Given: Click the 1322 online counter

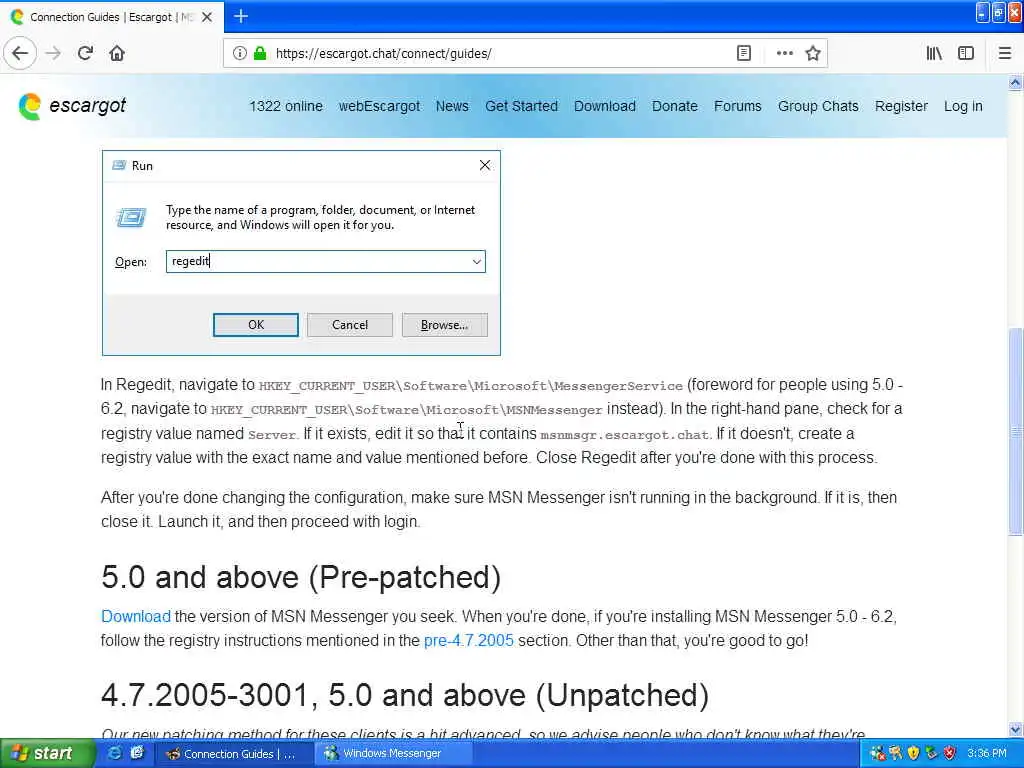Looking at the screenshot, I should [x=285, y=106].
